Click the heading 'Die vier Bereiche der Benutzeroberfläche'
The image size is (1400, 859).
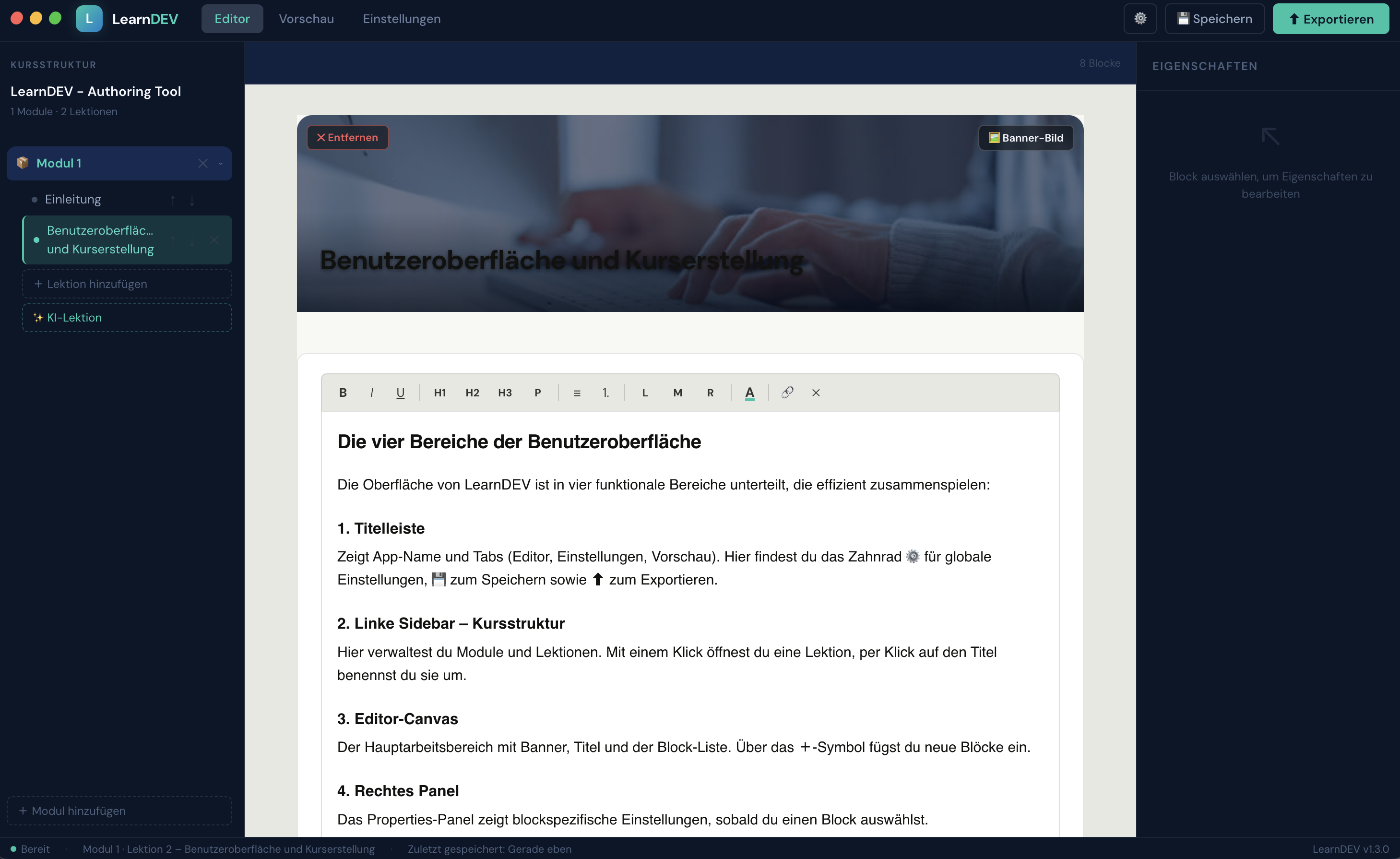519,441
